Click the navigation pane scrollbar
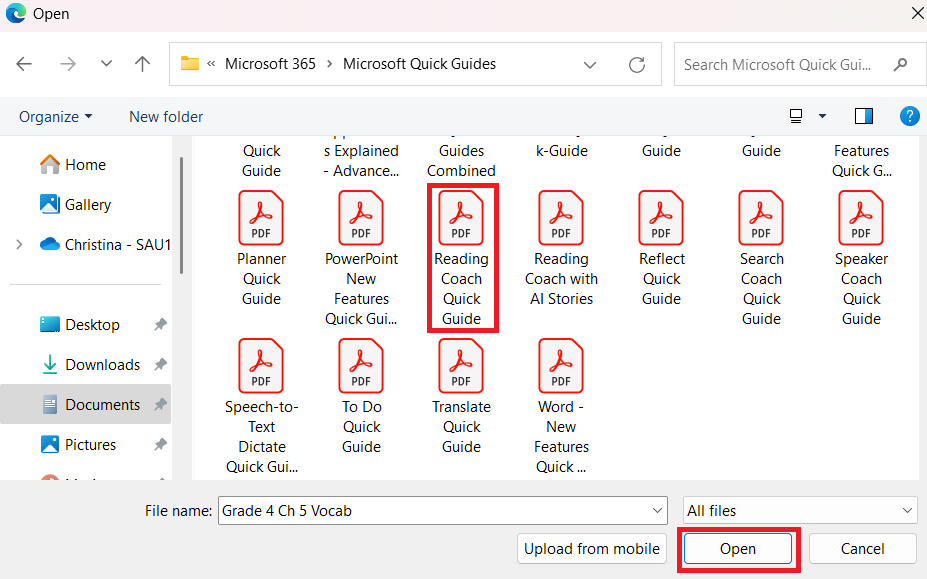927x579 pixels. click(x=181, y=216)
